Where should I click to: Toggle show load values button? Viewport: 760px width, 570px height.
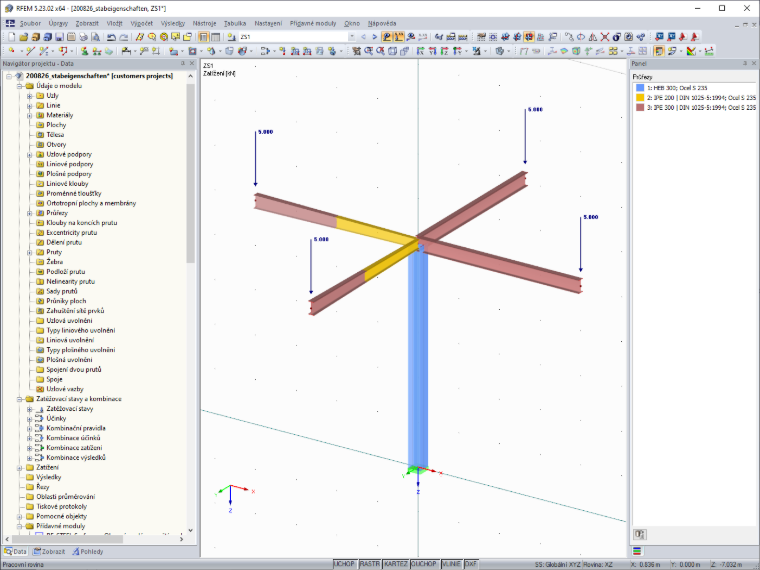point(398,37)
